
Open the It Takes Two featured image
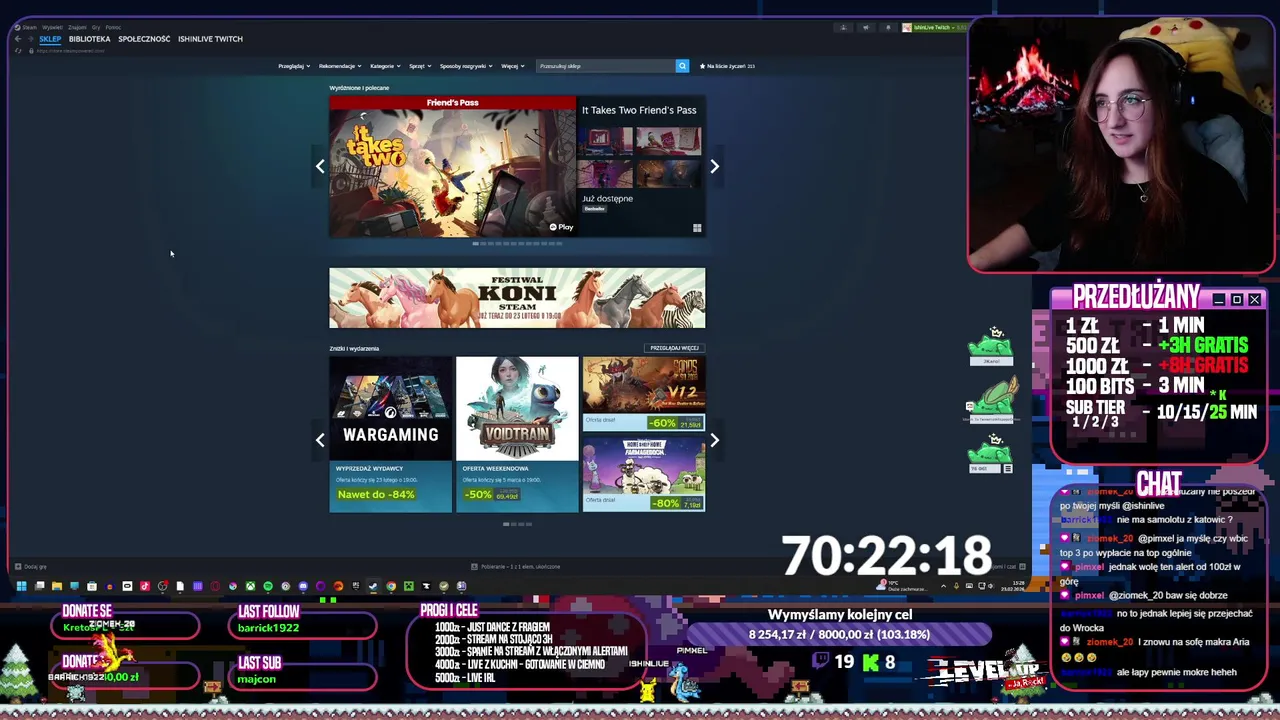click(x=452, y=167)
